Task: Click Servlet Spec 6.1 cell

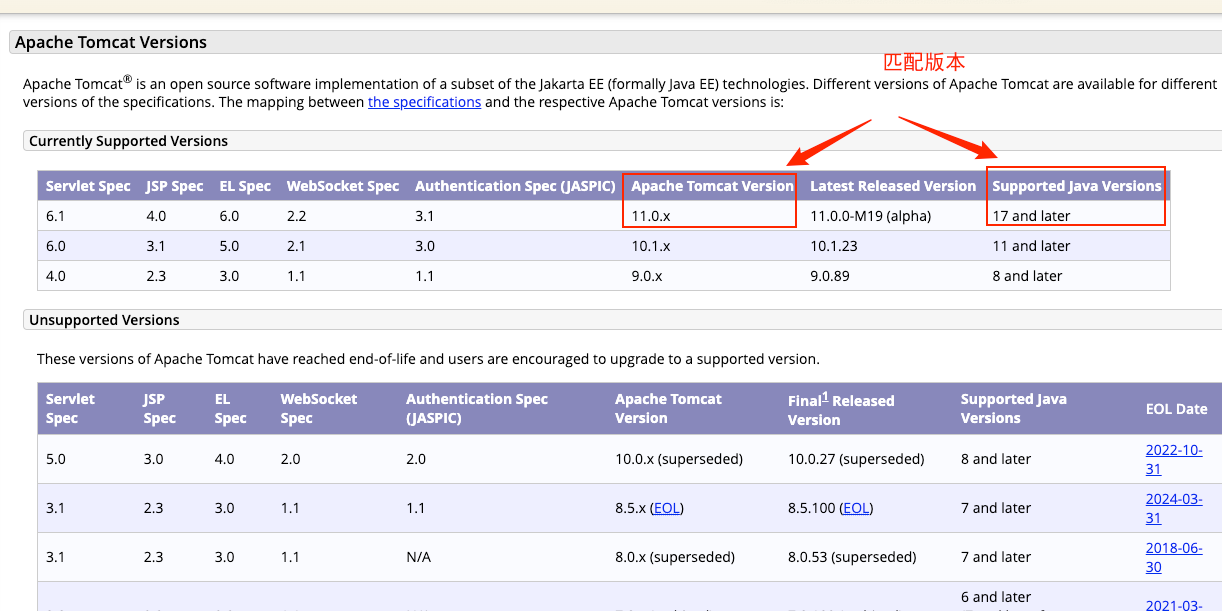Action: pos(55,216)
